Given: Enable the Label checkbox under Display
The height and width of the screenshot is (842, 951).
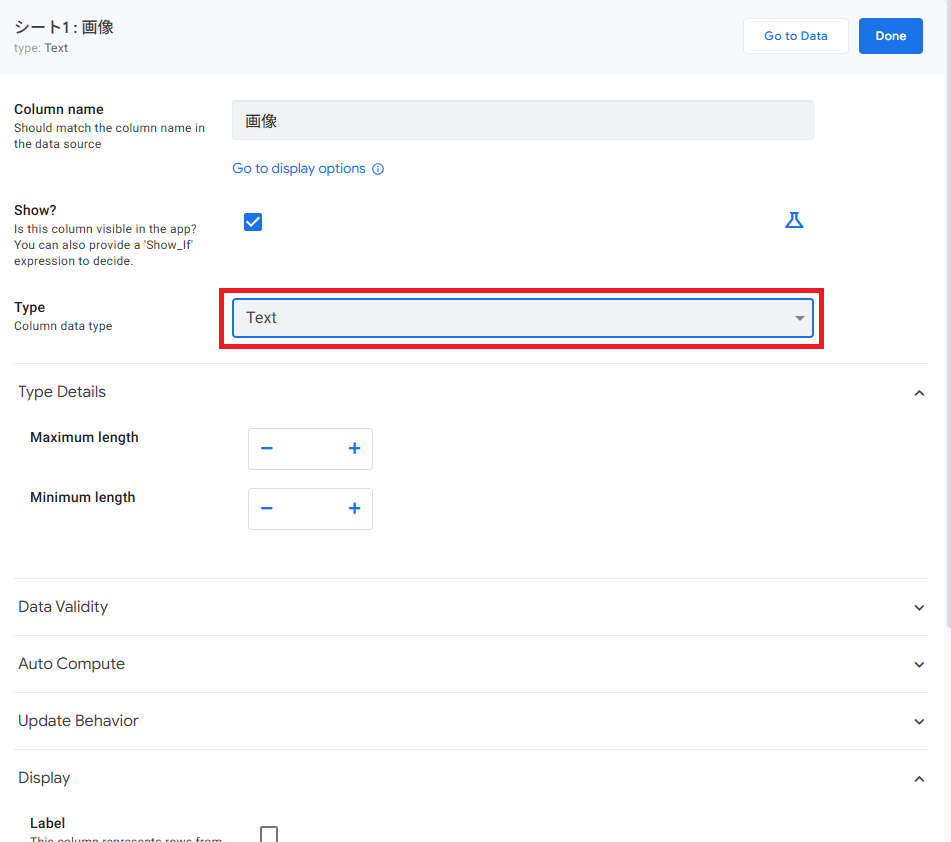Looking at the screenshot, I should [268, 834].
